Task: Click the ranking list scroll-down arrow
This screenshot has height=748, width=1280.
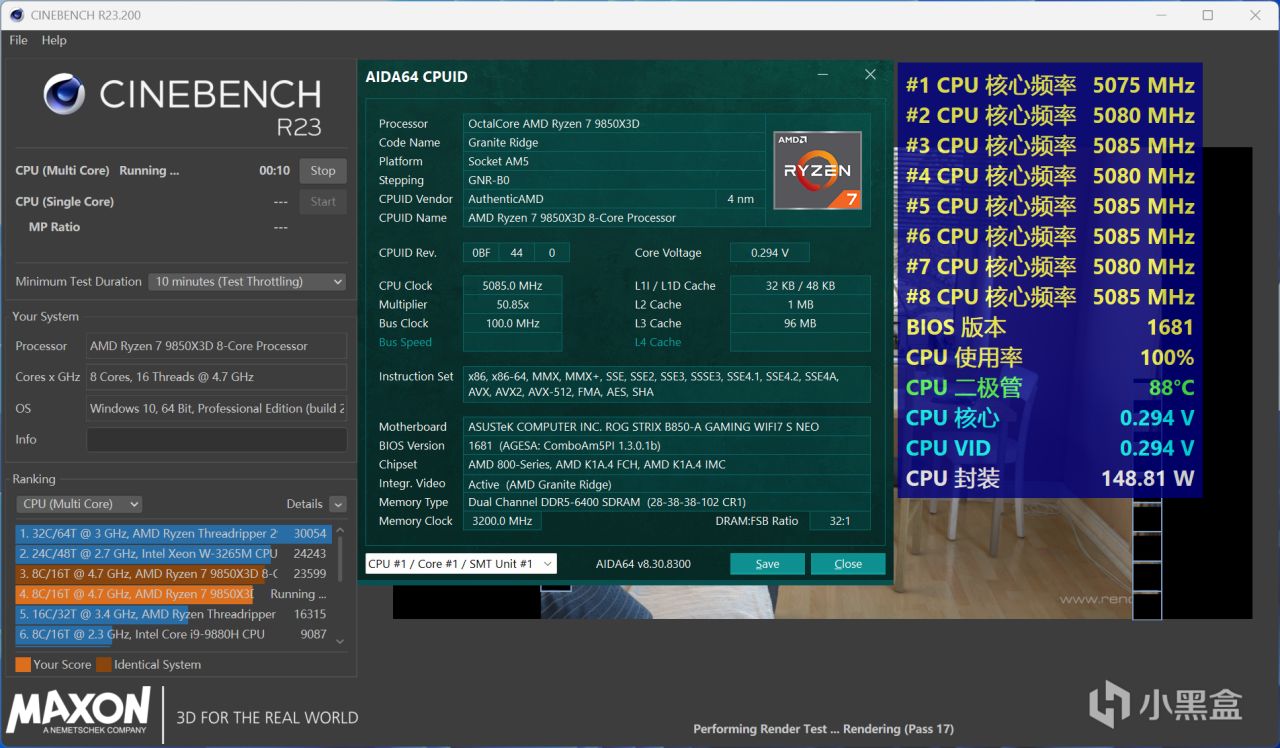Action: pyautogui.click(x=340, y=641)
